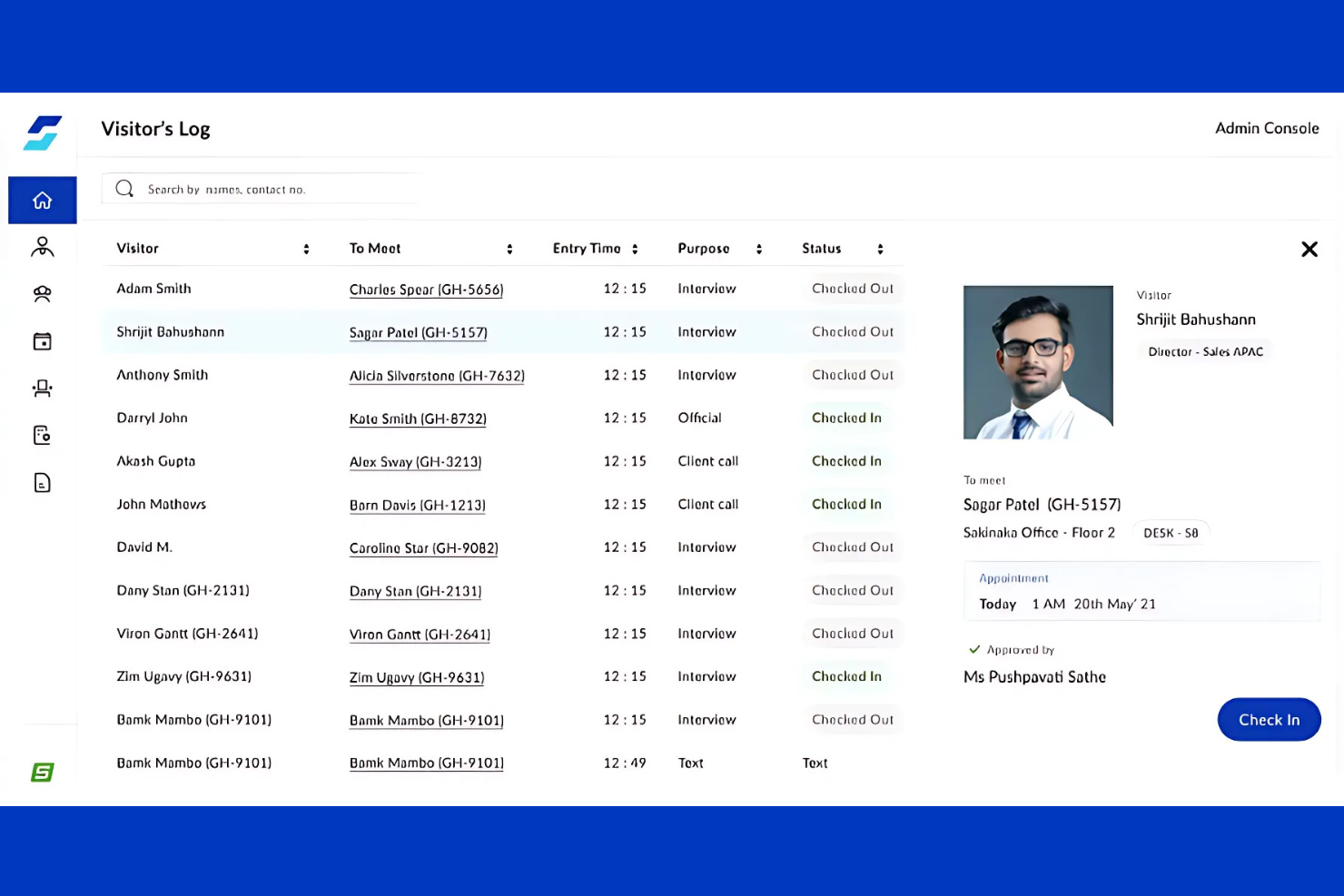Open Kate Smith (GH-8732) link

click(x=418, y=418)
